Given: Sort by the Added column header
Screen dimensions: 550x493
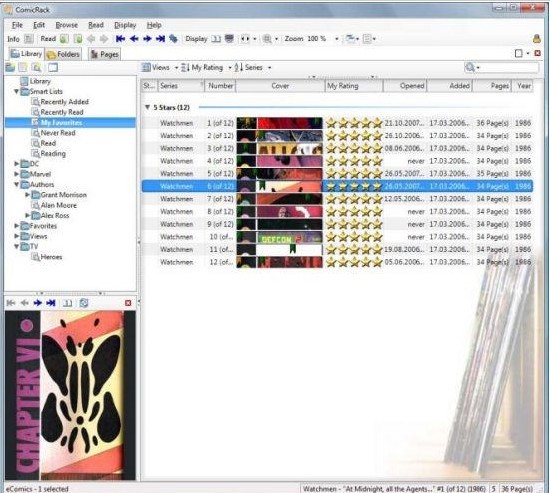Looking at the screenshot, I should click(x=450, y=86).
